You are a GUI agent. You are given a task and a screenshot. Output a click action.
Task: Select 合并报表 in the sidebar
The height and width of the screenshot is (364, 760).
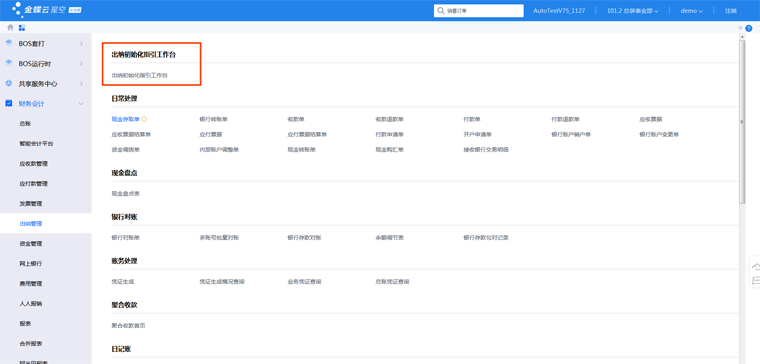31,343
